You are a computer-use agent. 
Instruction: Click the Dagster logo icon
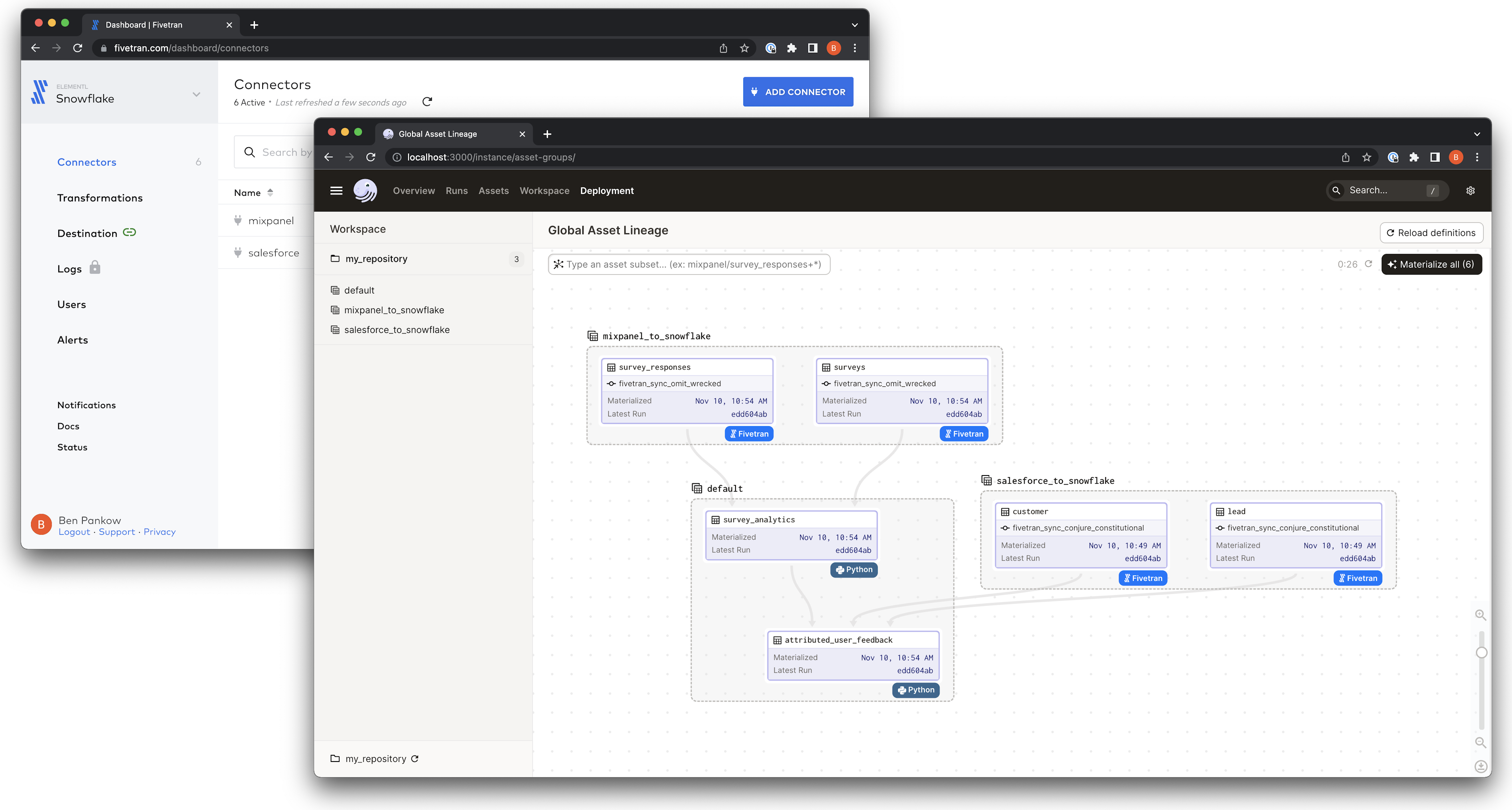point(365,190)
